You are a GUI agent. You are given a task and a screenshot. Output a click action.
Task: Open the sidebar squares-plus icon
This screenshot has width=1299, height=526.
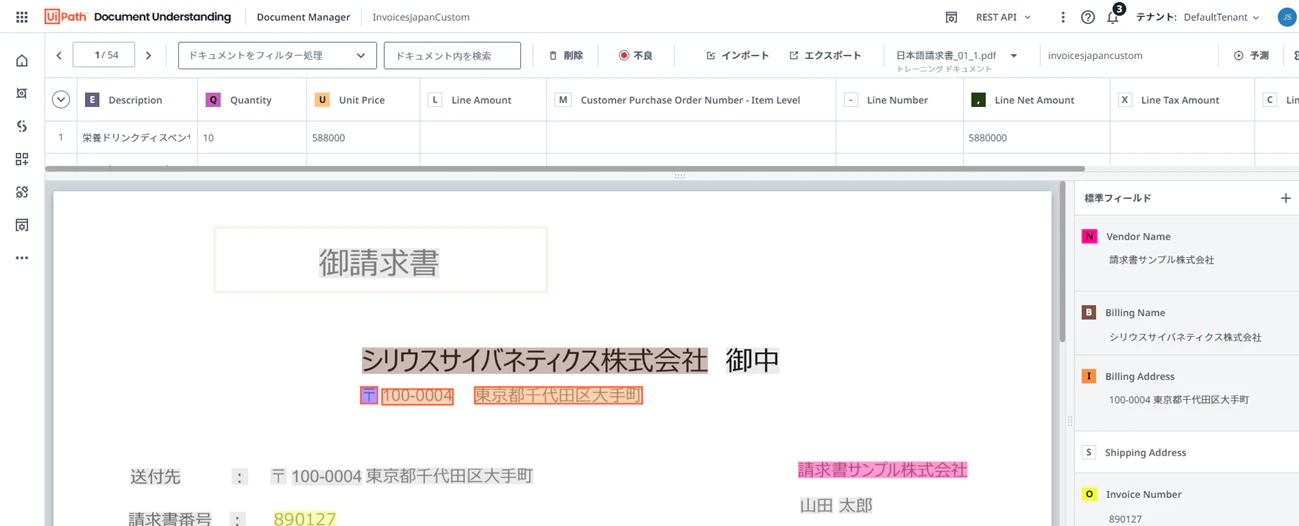pos(22,159)
